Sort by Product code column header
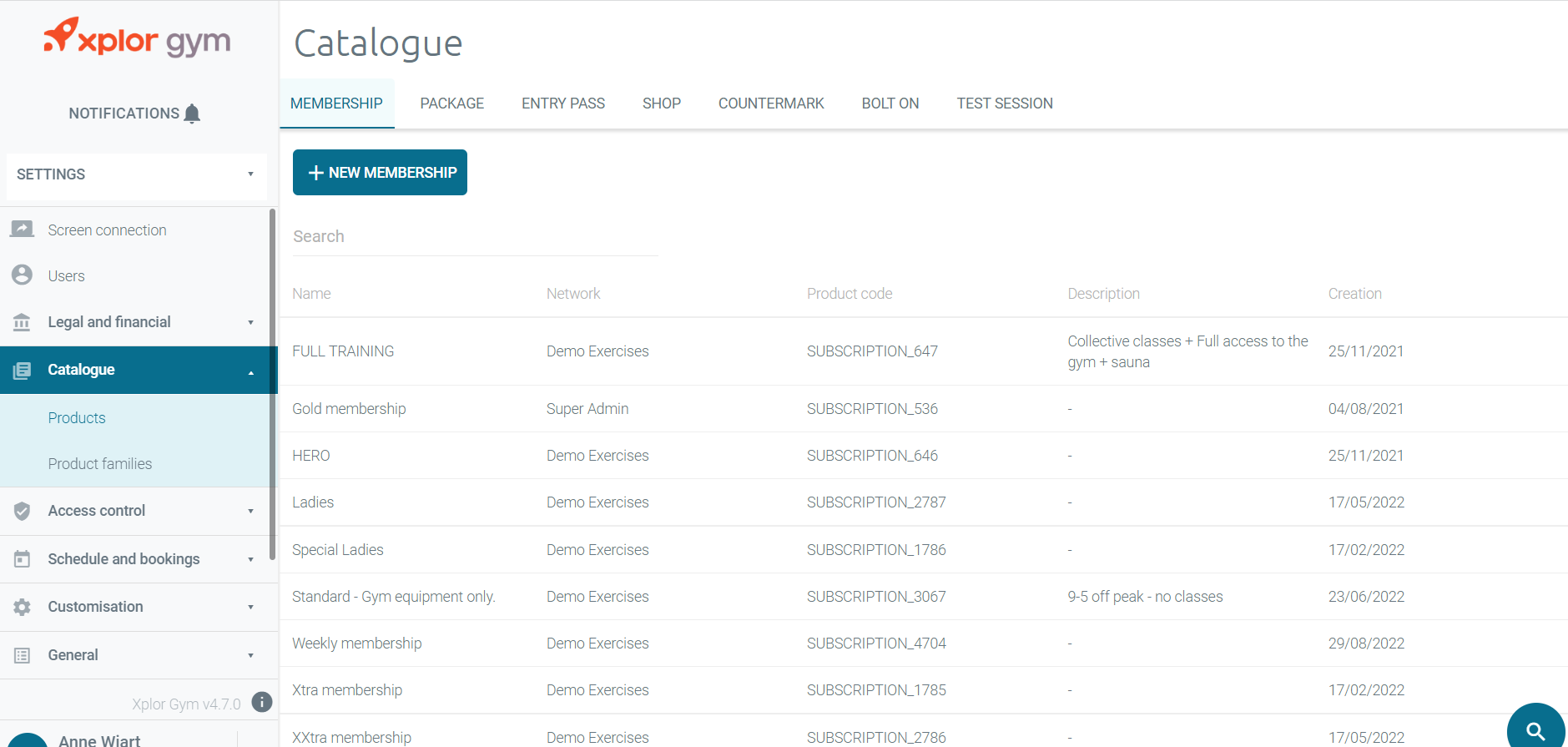Screen dimensions: 1568x747 pos(850,294)
